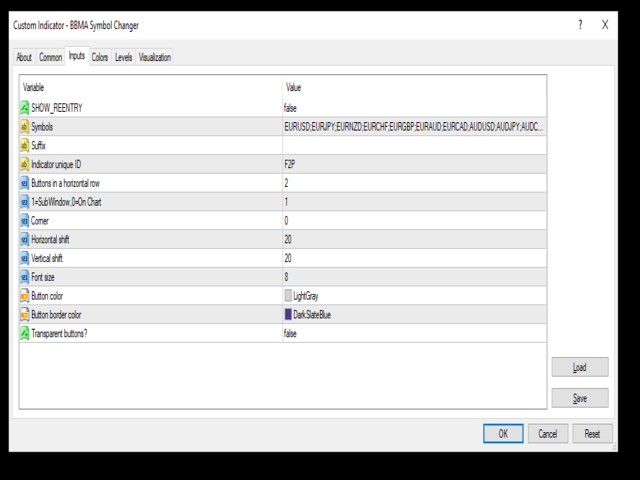Click the LightGray color name text
Viewport: 640px width, 480px height.
[x=306, y=296]
